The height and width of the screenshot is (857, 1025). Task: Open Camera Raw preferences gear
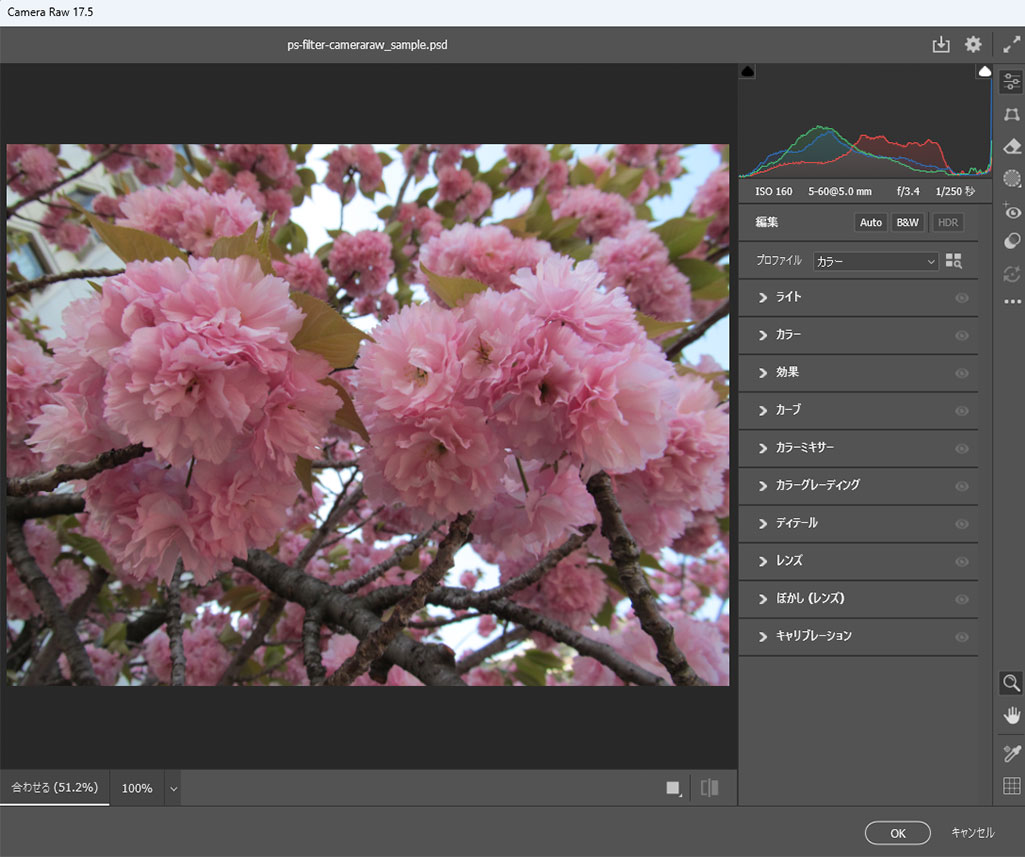tap(972, 45)
